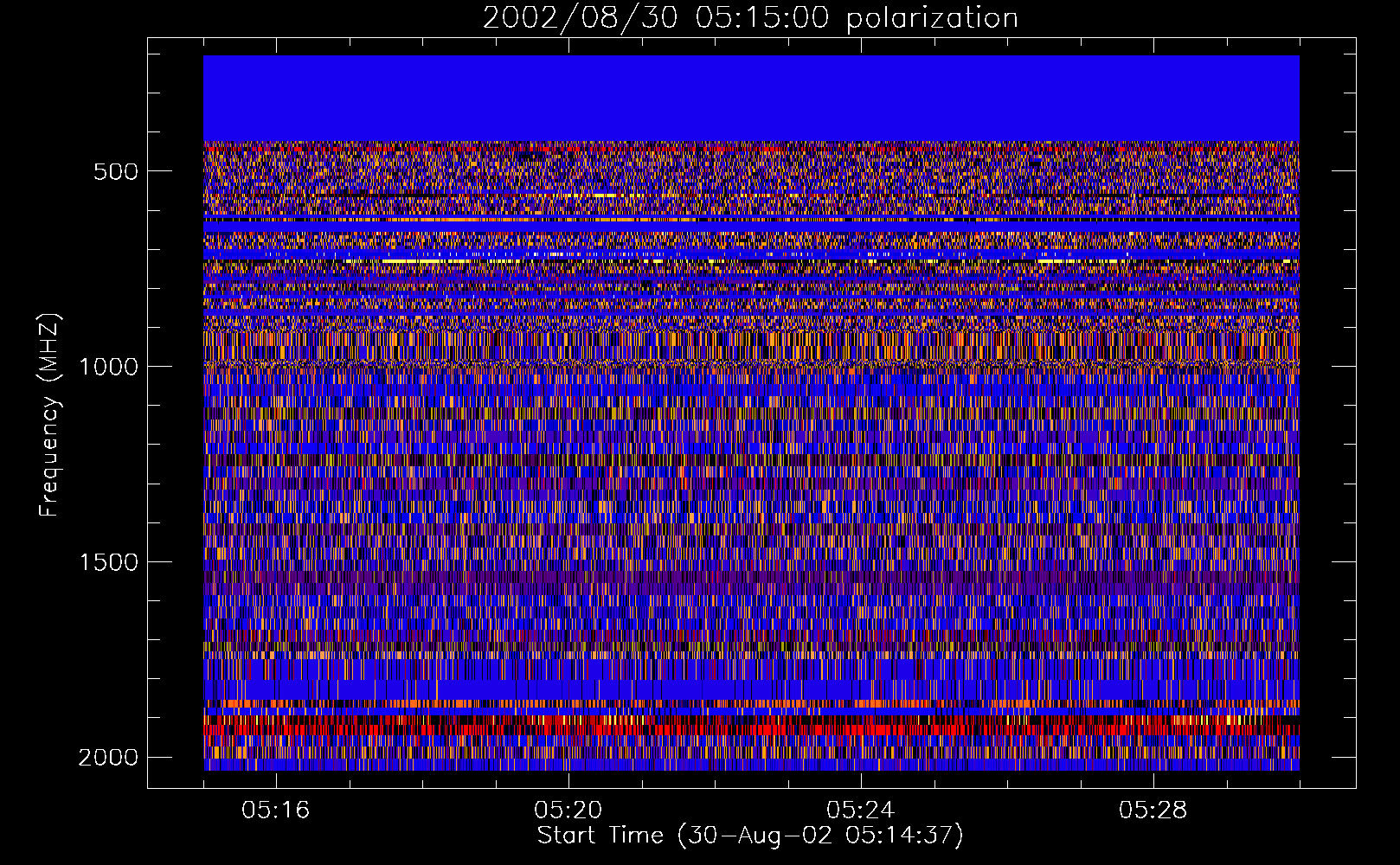Click the 05:28 time tick label
The image size is (1400, 865).
pyautogui.click(x=1153, y=811)
